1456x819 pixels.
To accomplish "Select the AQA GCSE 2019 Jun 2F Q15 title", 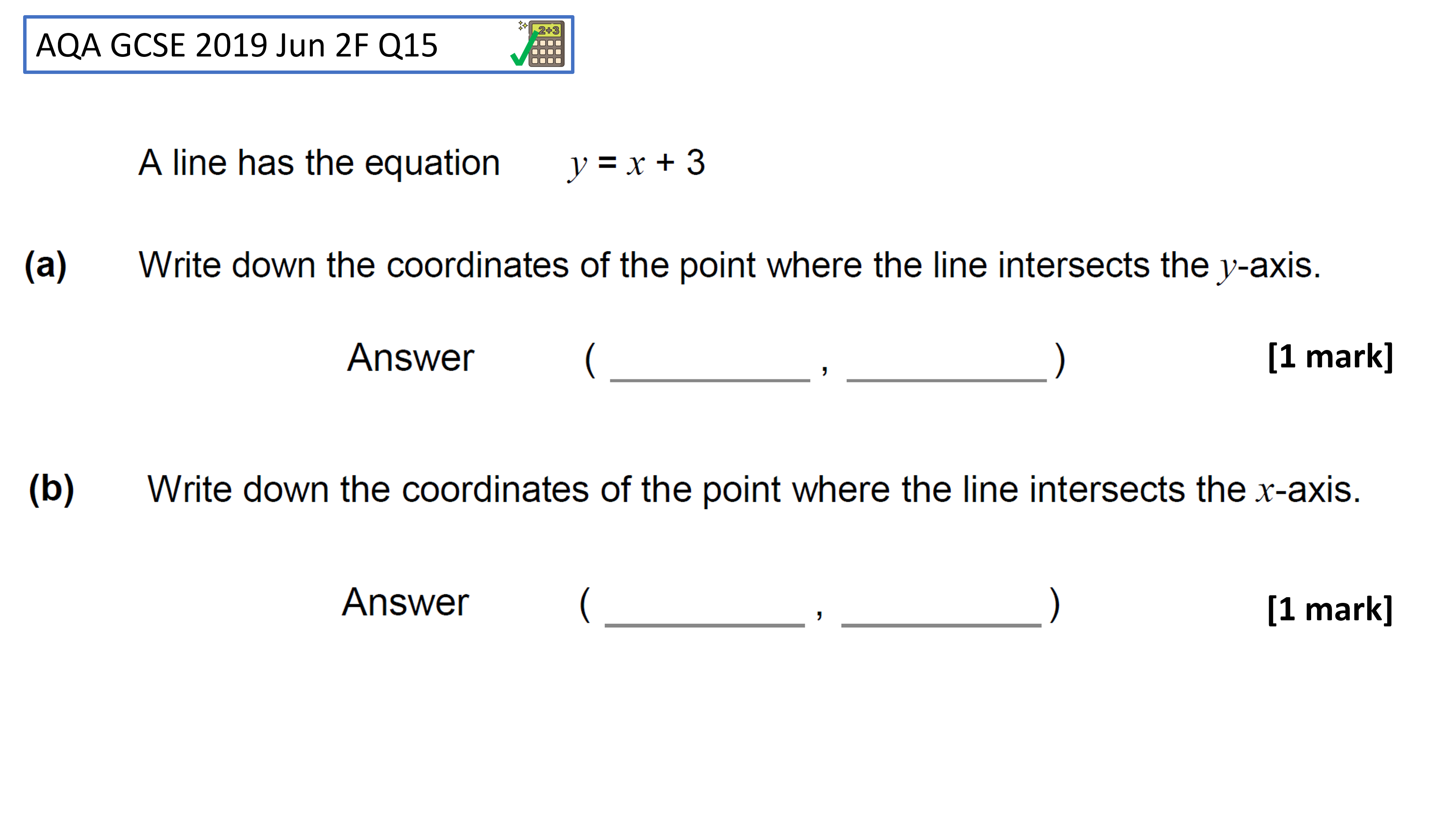I will tap(237, 45).
